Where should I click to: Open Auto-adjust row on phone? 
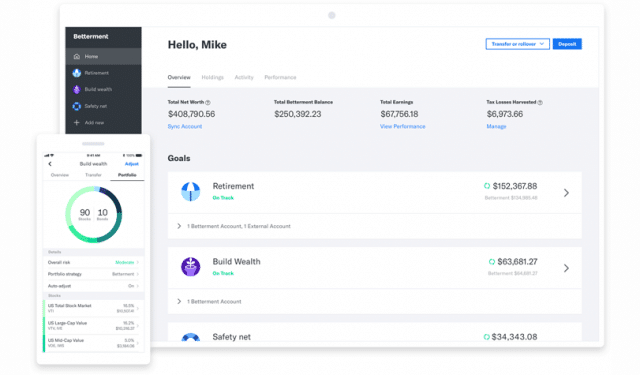tap(93, 286)
